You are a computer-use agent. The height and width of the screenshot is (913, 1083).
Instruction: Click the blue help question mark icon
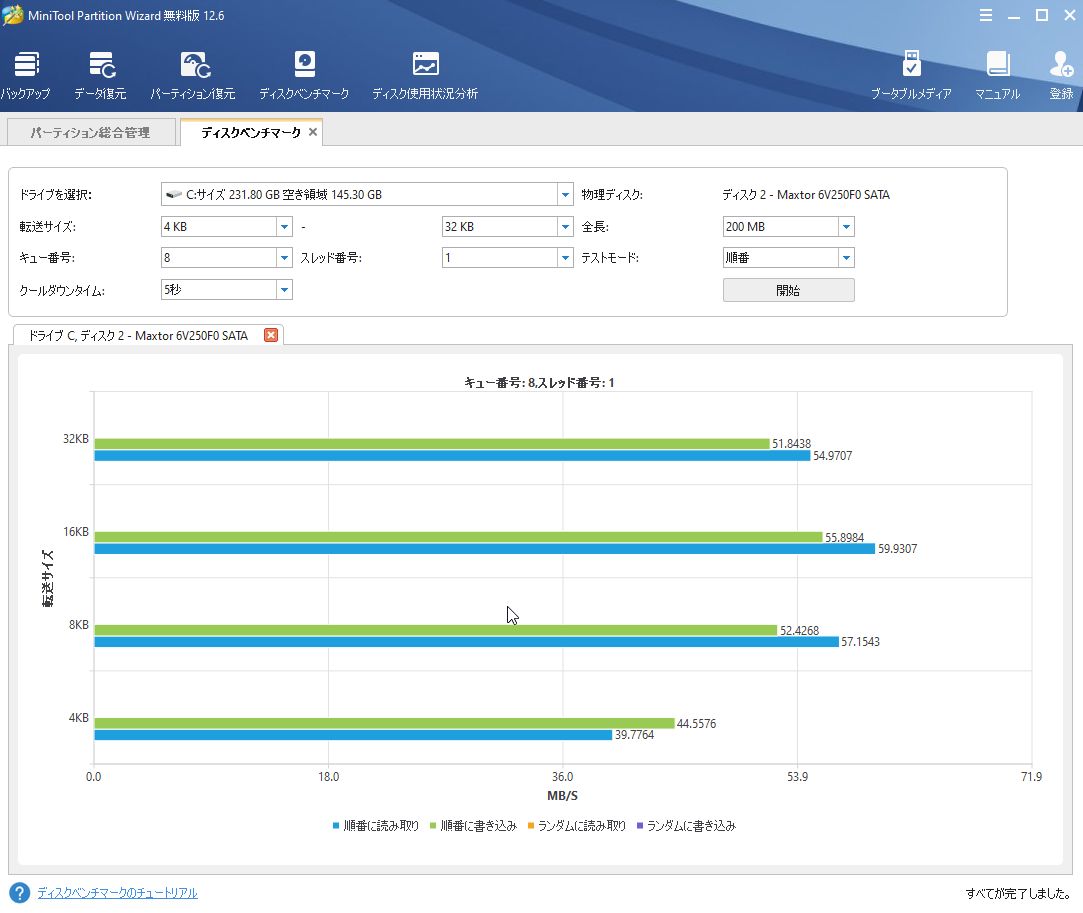19,892
